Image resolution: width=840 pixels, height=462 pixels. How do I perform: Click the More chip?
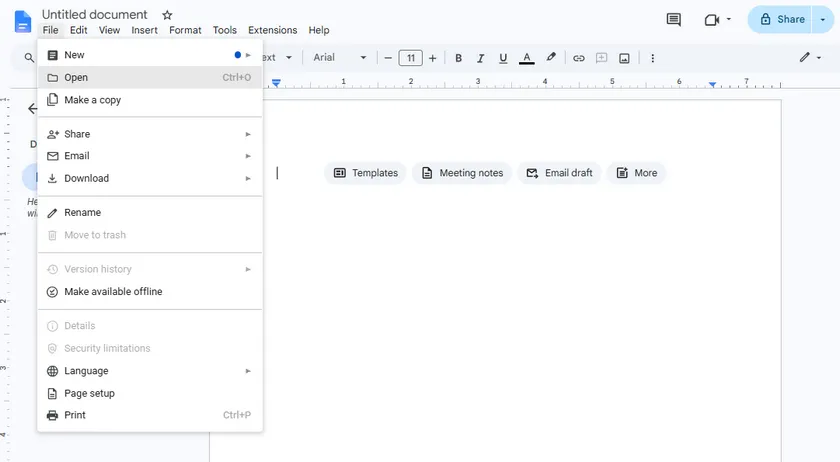[636, 173]
